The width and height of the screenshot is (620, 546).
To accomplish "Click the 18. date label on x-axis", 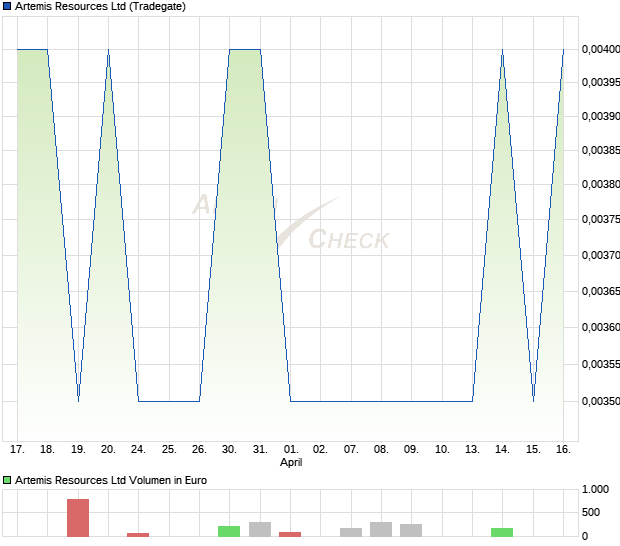I will (x=47, y=449).
